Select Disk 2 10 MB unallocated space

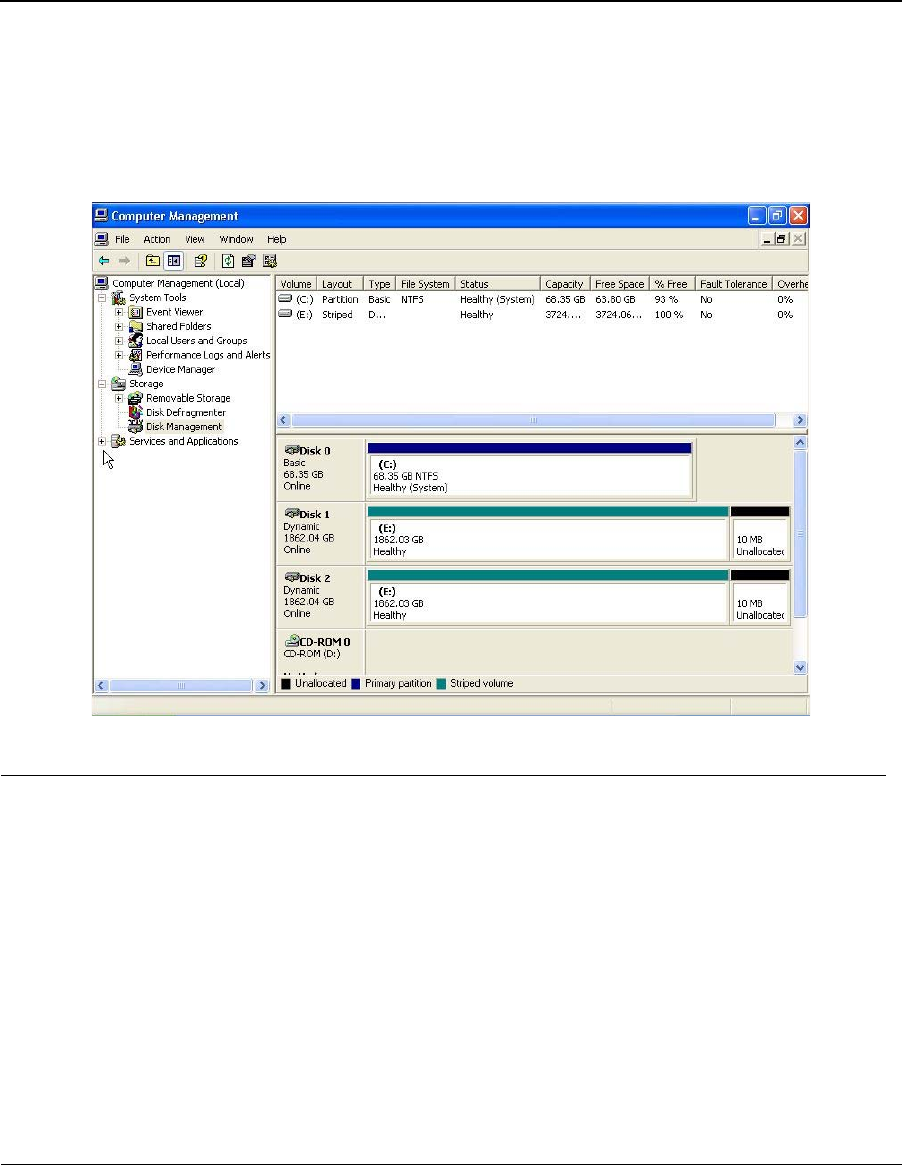click(759, 598)
